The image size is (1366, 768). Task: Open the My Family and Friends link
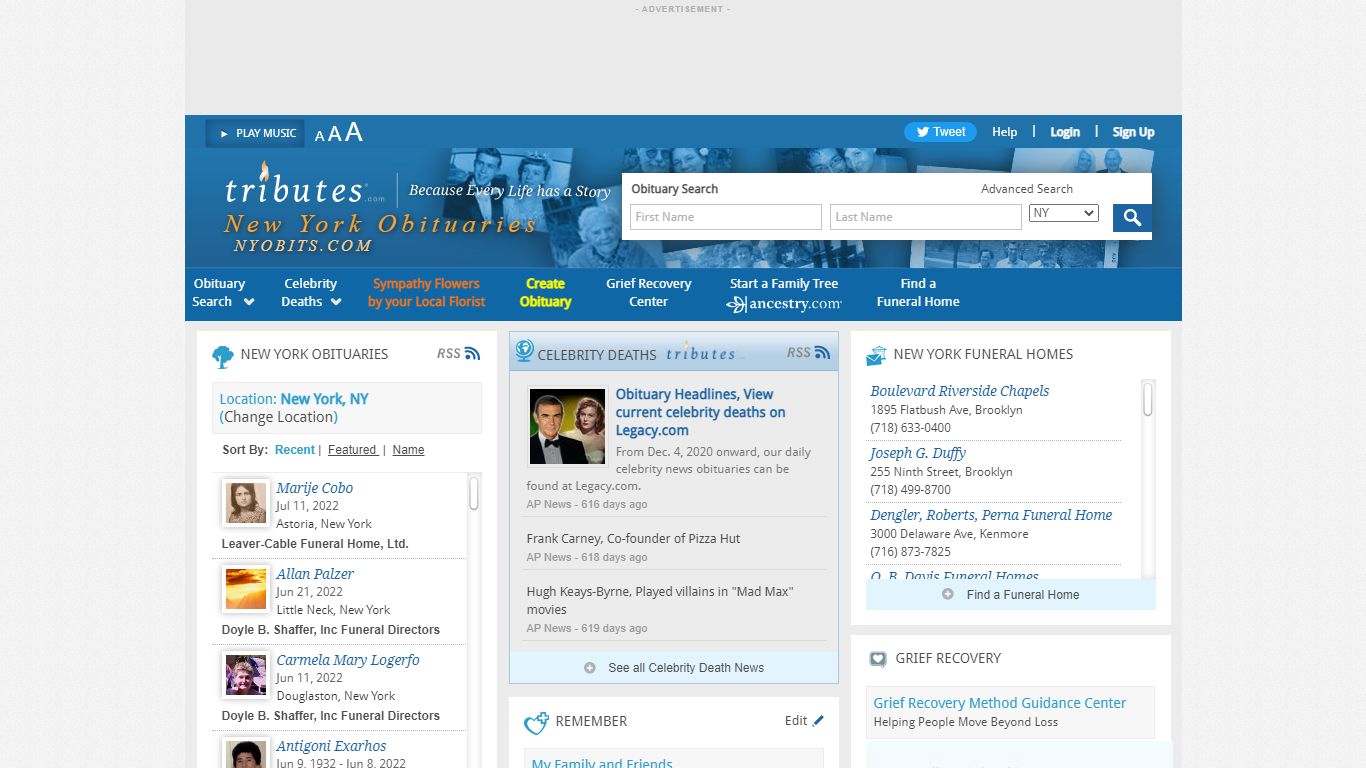[602, 764]
